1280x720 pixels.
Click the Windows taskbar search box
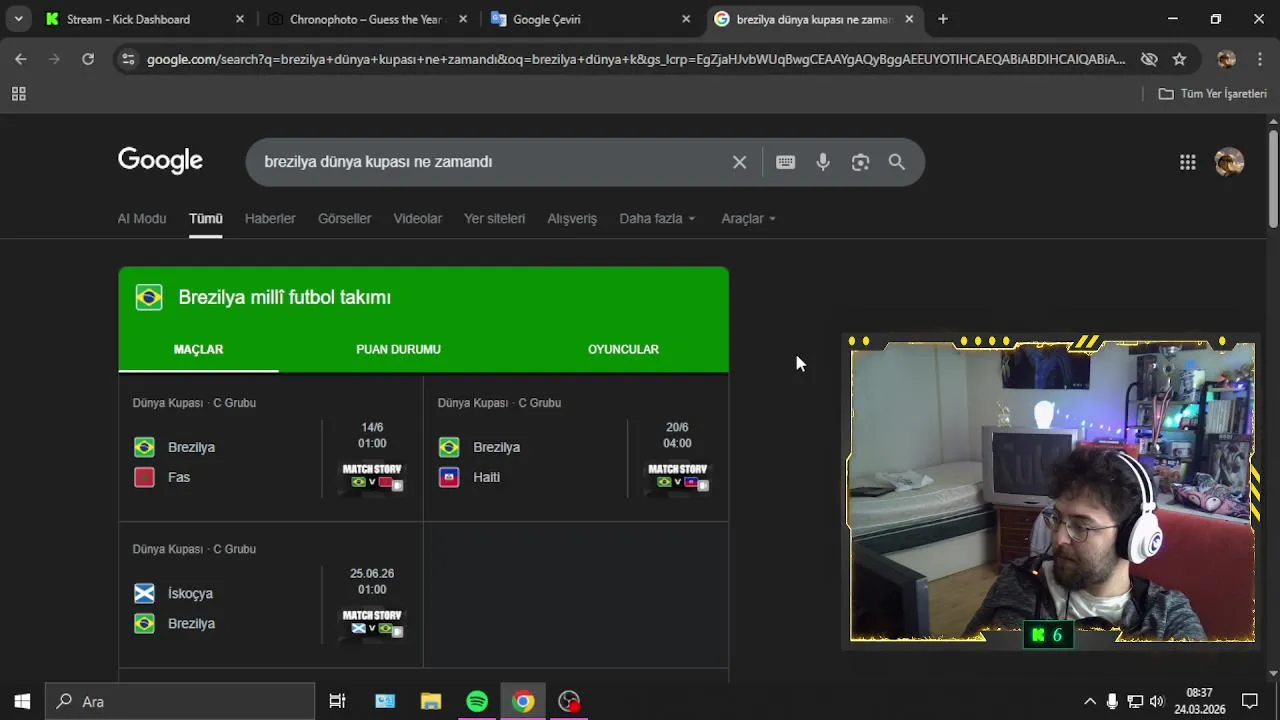click(180, 701)
